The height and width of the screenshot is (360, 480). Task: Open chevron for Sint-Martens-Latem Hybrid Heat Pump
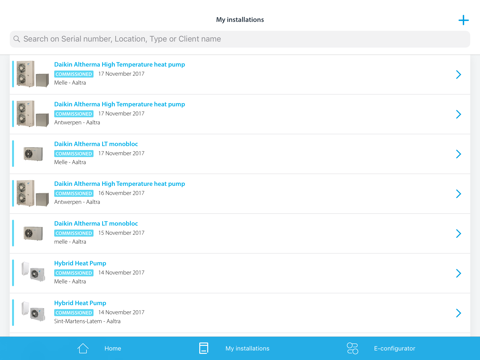point(459,313)
